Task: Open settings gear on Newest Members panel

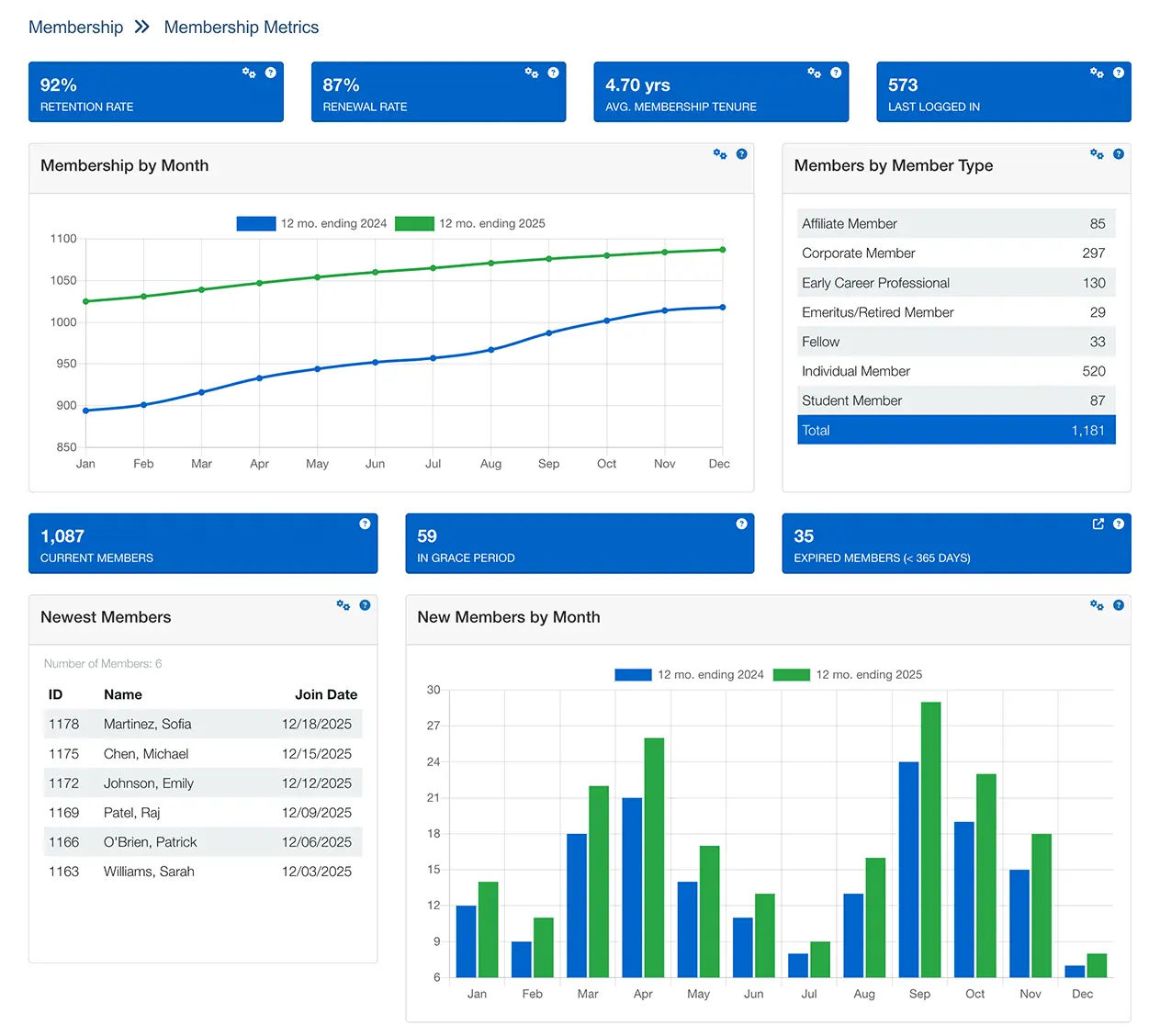Action: pyautogui.click(x=343, y=605)
